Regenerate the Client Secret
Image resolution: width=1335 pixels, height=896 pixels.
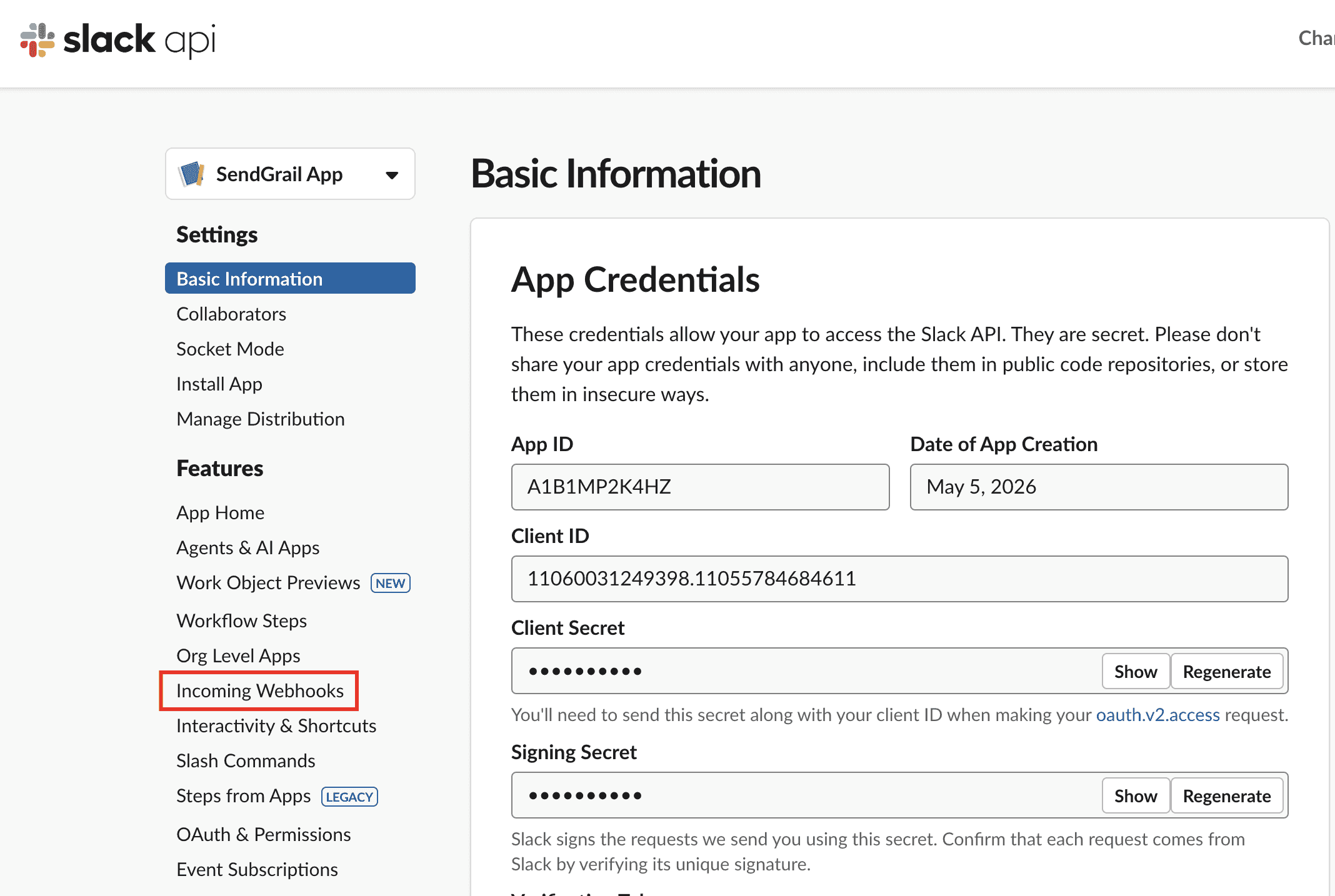[x=1226, y=672]
